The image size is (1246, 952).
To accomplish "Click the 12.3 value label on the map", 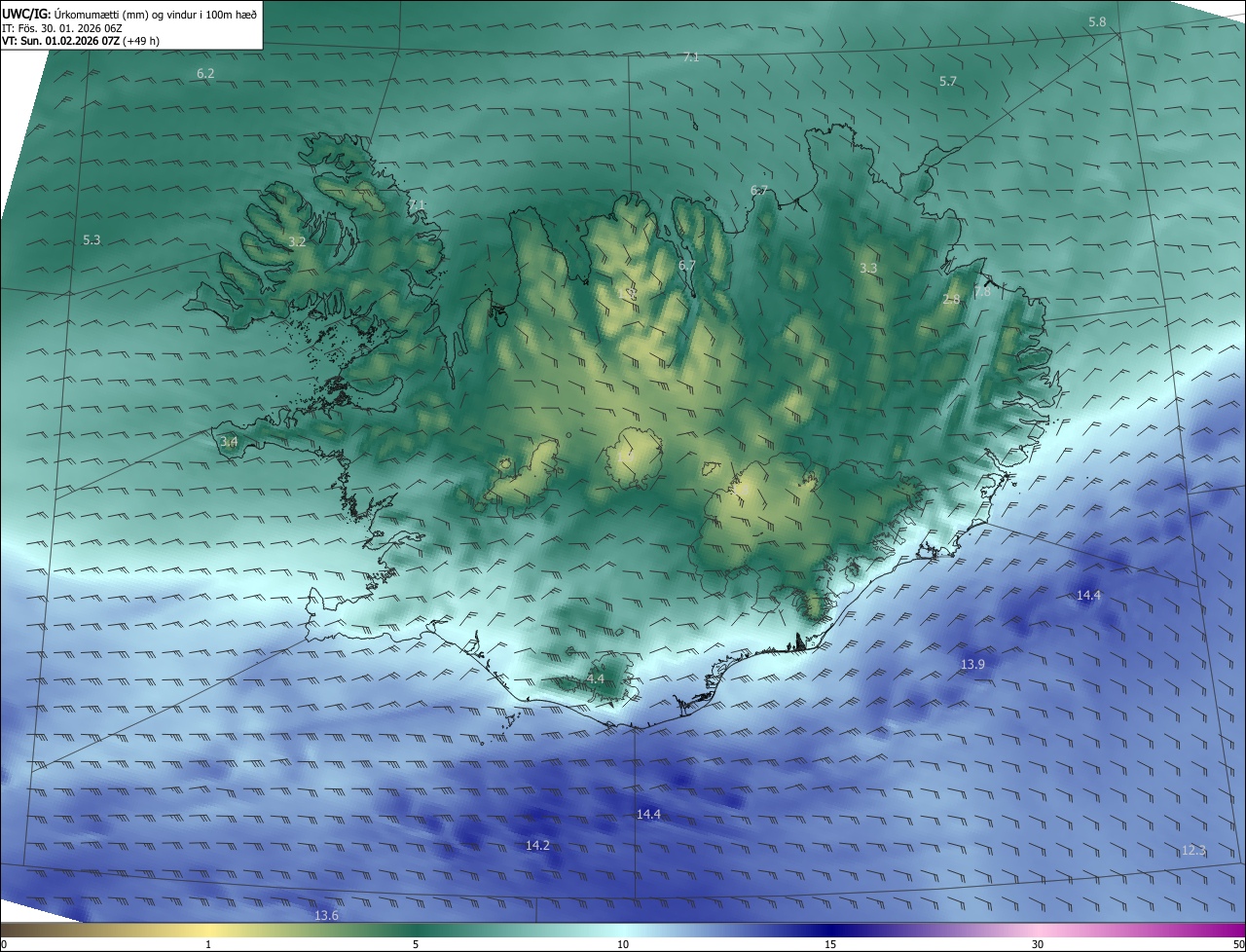I will click(x=1193, y=850).
